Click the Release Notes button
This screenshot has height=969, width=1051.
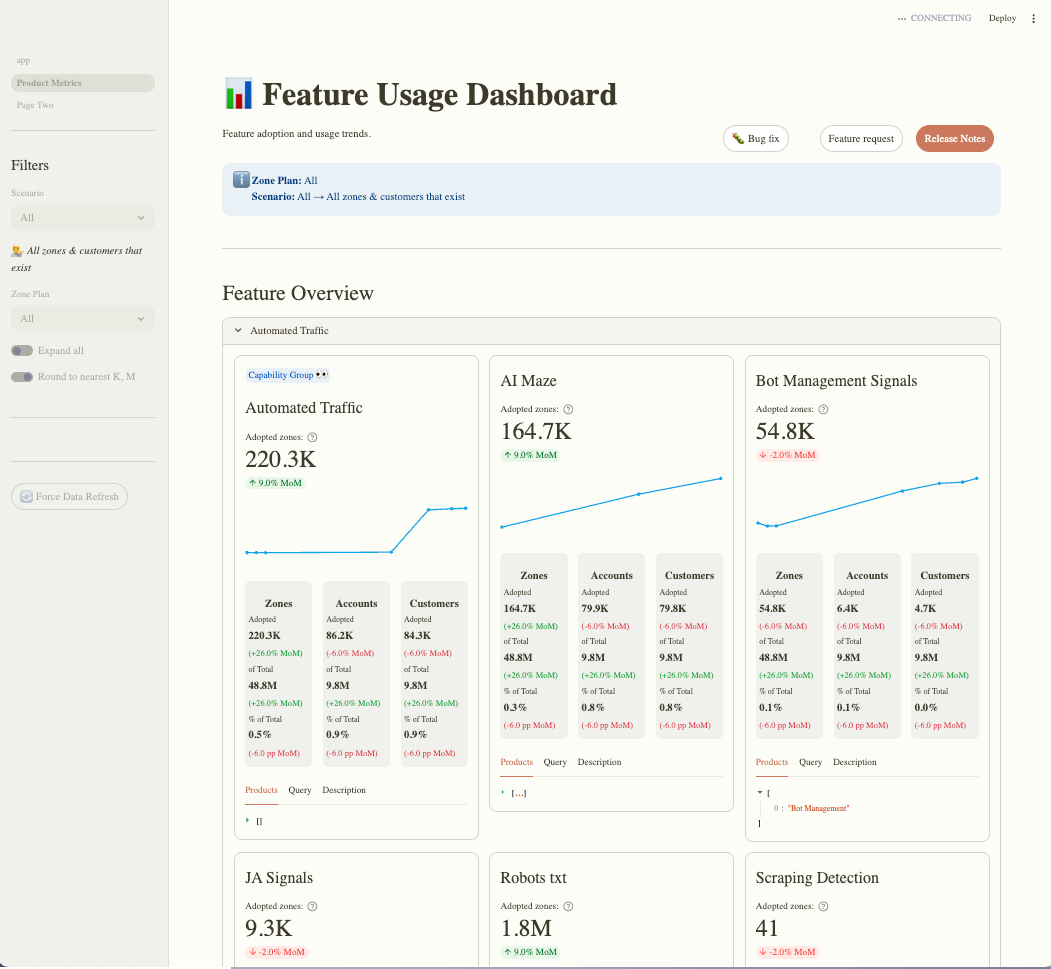(x=954, y=139)
